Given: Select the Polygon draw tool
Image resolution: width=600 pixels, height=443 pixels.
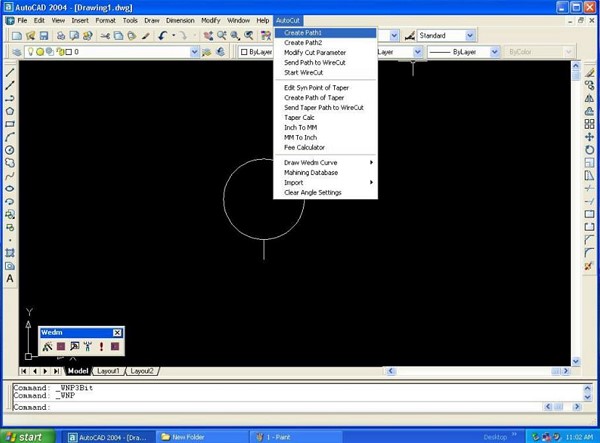Looking at the screenshot, I should coord(10,111).
